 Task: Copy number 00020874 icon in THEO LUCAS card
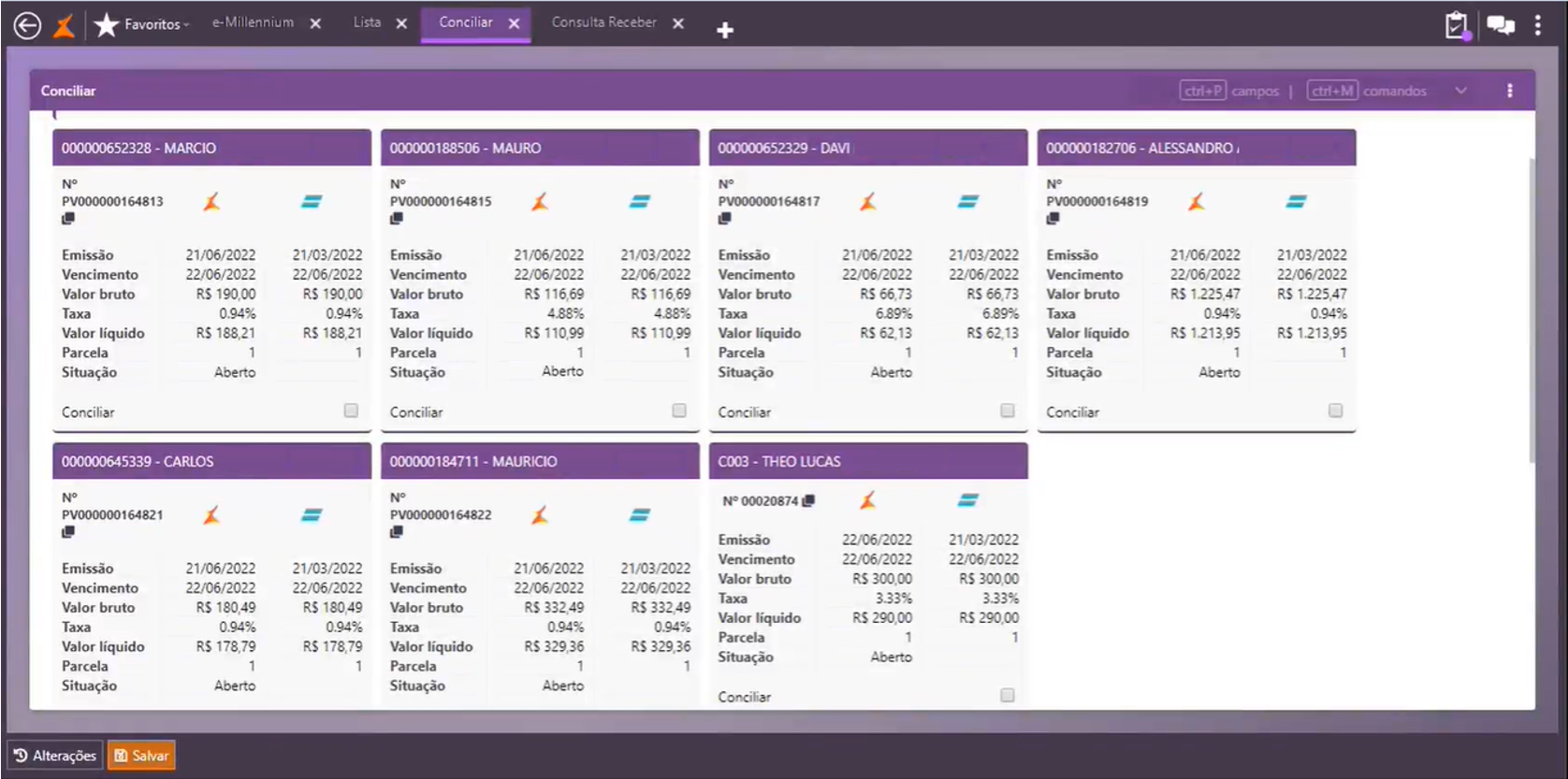click(809, 501)
